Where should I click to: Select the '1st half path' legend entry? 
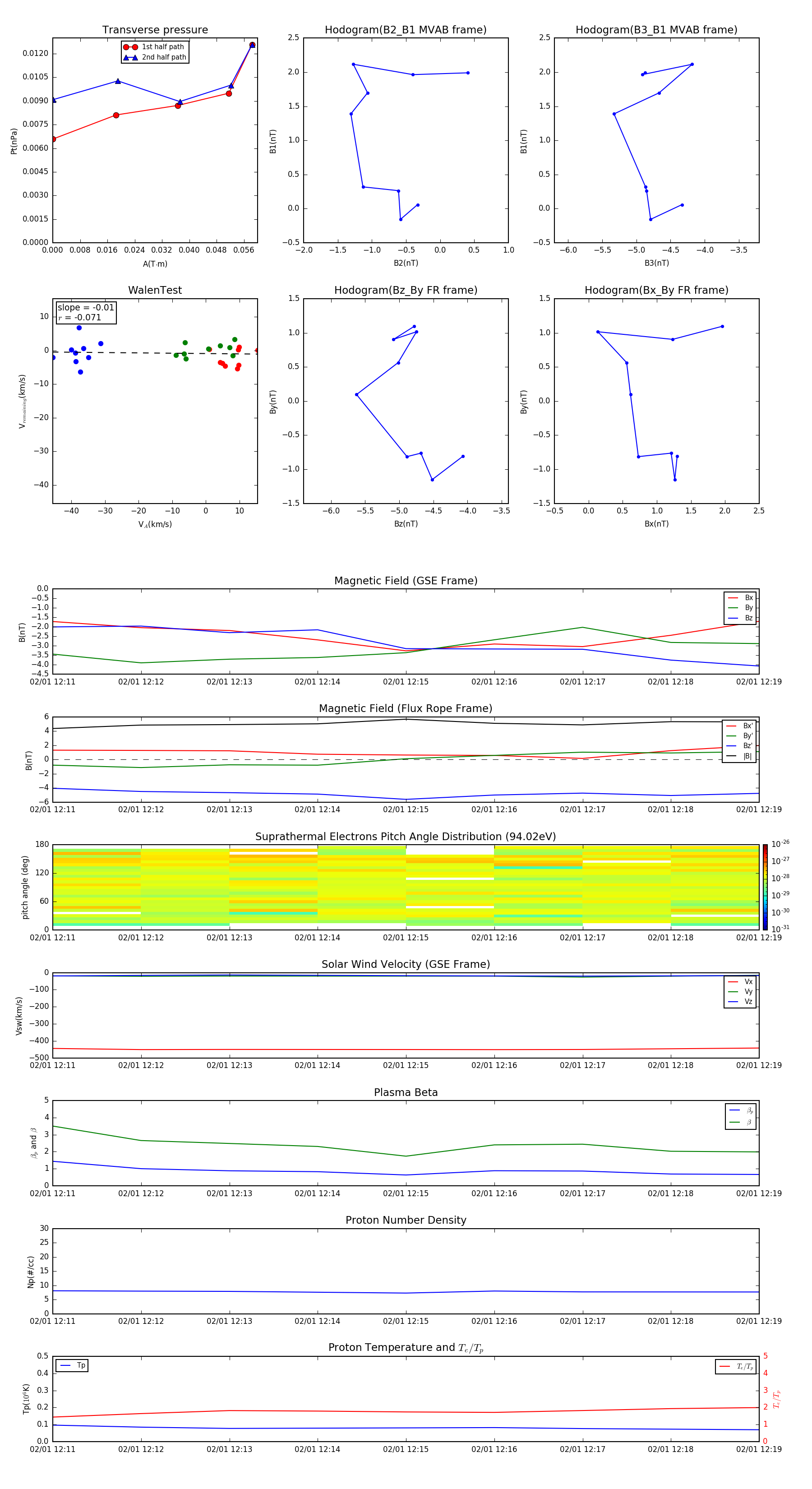coord(154,47)
